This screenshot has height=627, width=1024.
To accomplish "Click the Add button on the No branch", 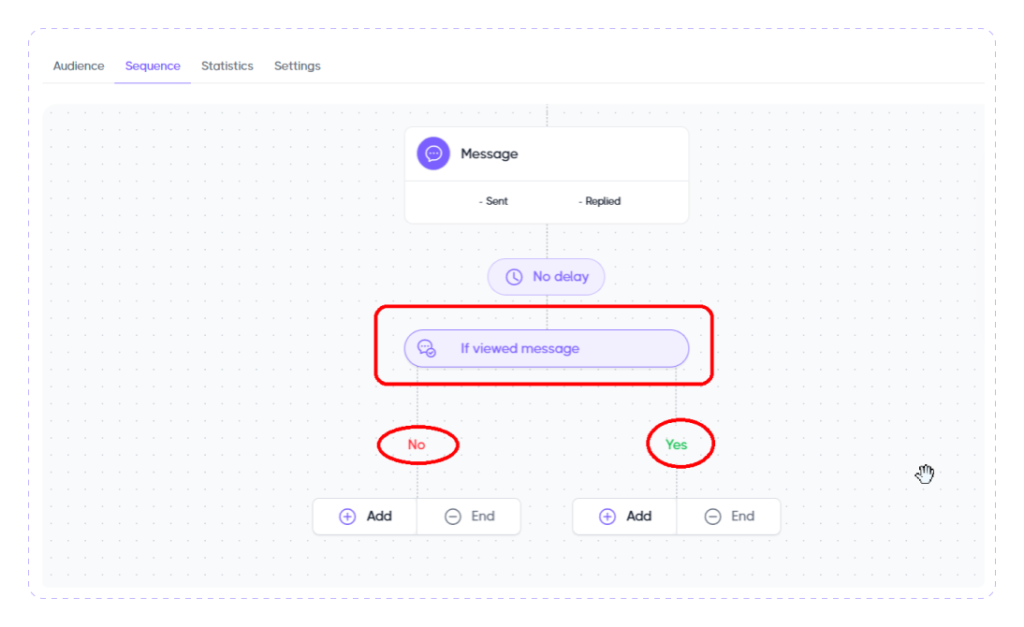I will pyautogui.click(x=365, y=517).
